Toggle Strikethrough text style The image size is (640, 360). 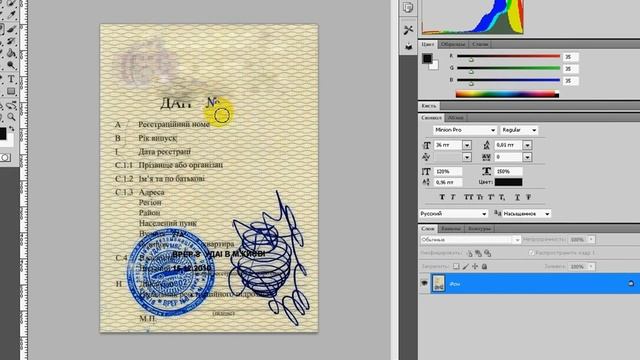(529, 197)
